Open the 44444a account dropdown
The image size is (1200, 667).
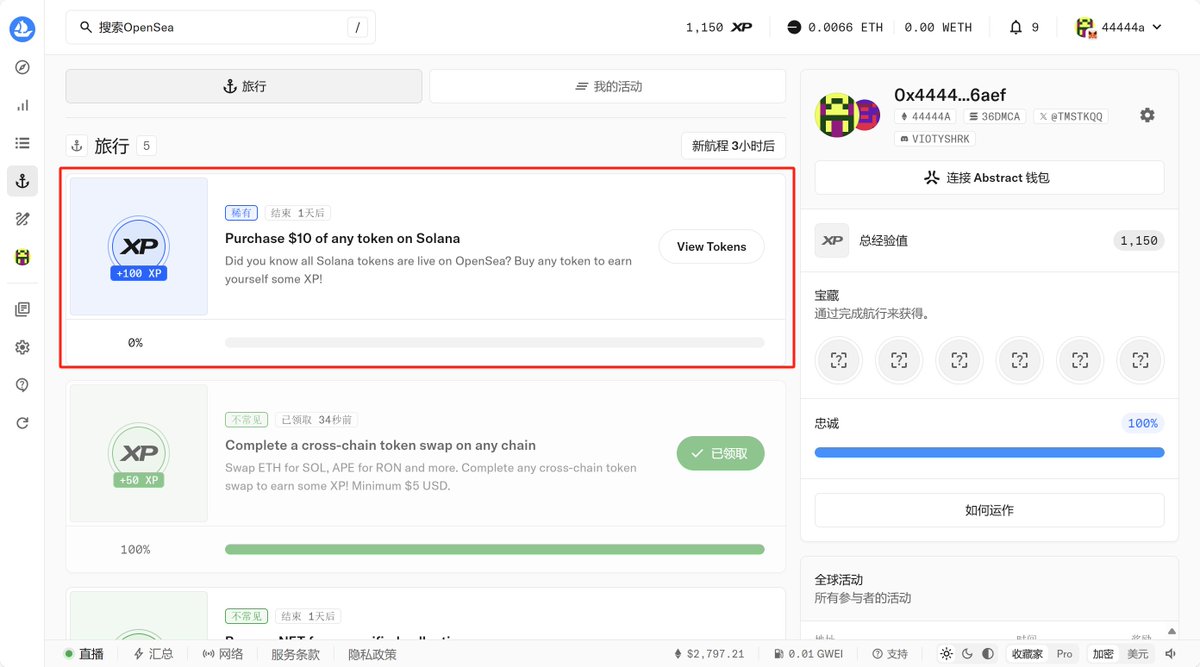[1119, 28]
